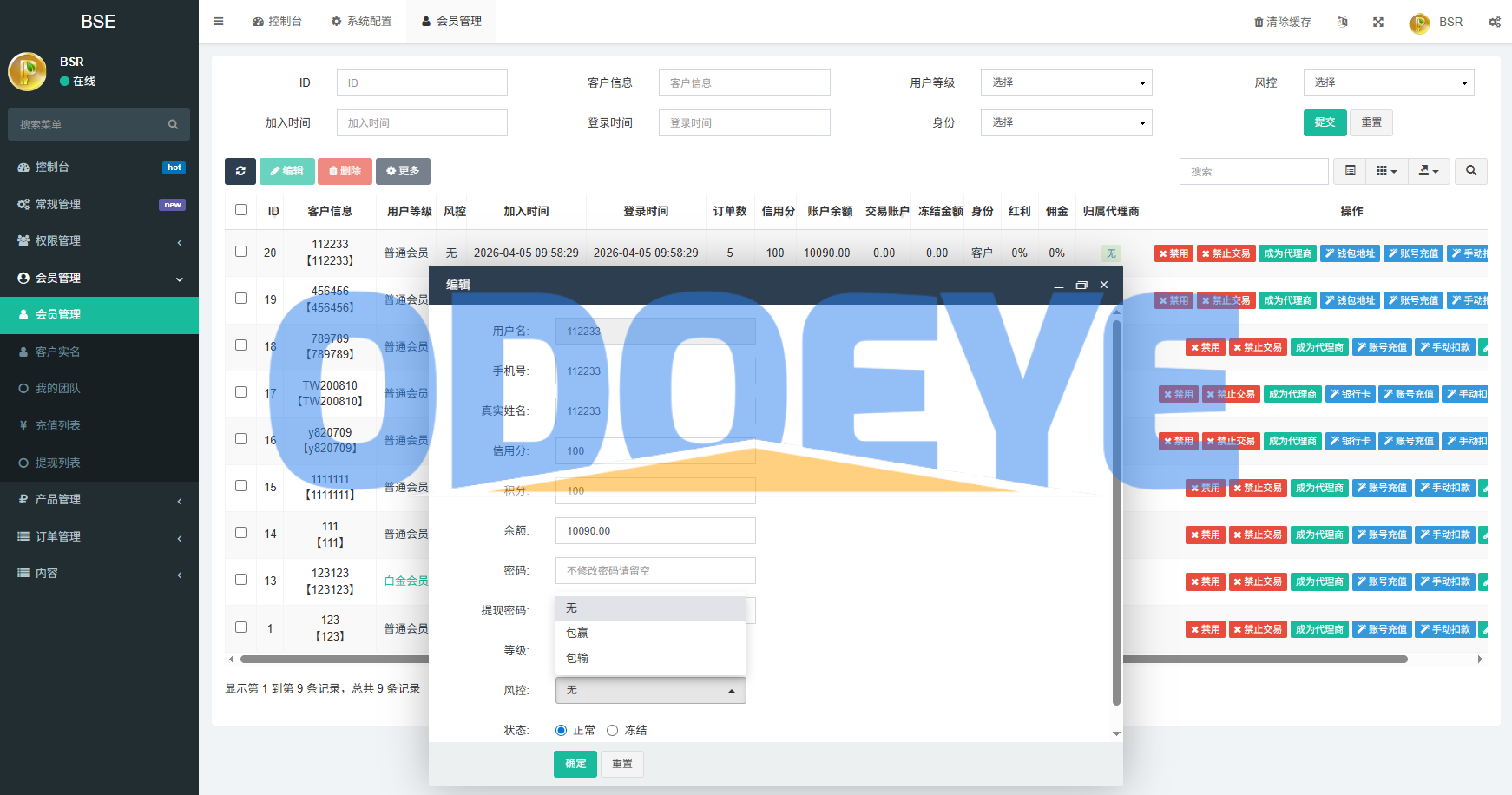This screenshot has height=795, width=1512.
Task: Click the green 编辑 toolbar button
Action: pyautogui.click(x=287, y=171)
